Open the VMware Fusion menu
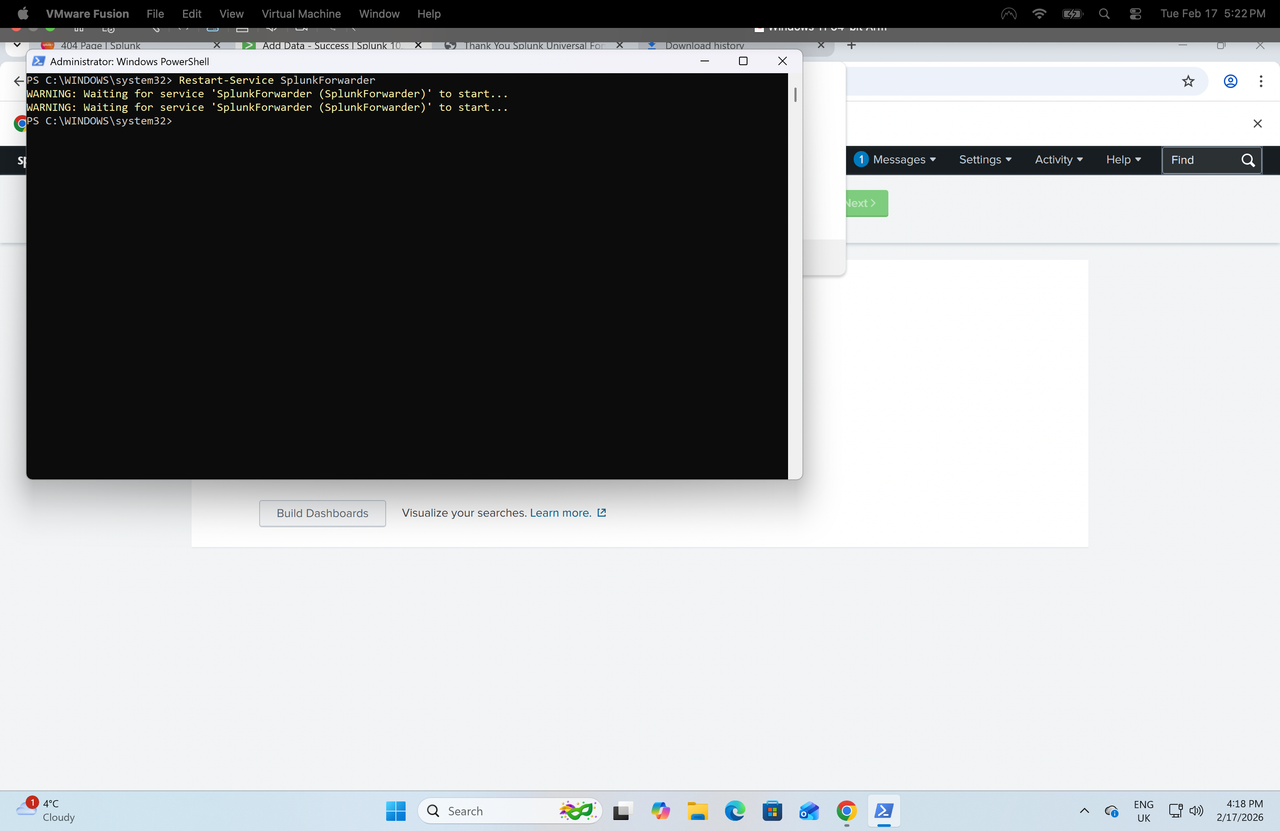Viewport: 1280px width, 831px height. click(x=87, y=14)
